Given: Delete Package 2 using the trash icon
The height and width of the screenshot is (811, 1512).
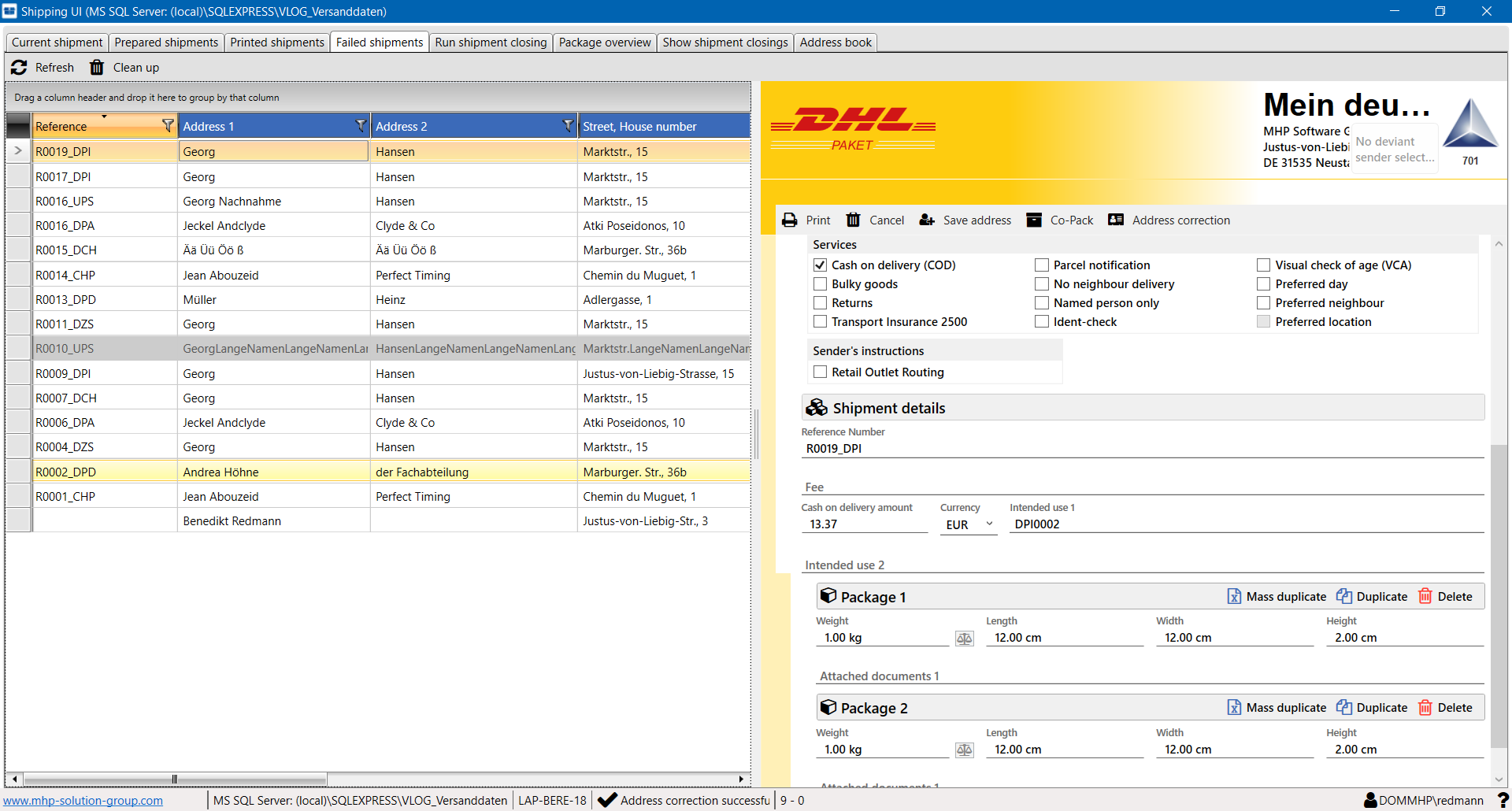Looking at the screenshot, I should pos(1425,708).
